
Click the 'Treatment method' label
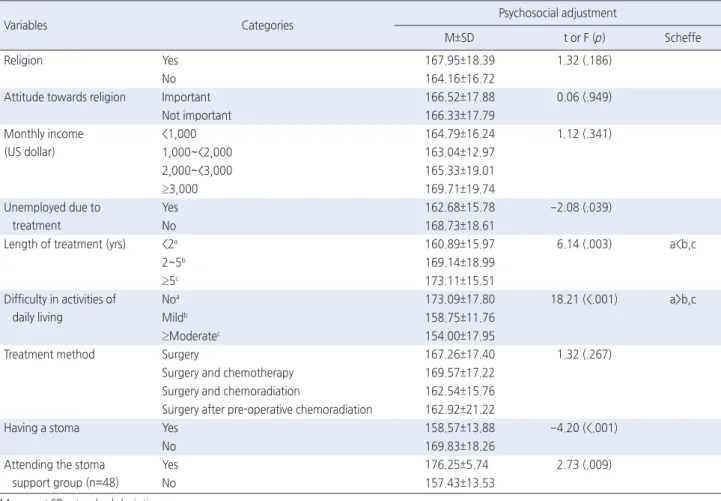(49, 354)
